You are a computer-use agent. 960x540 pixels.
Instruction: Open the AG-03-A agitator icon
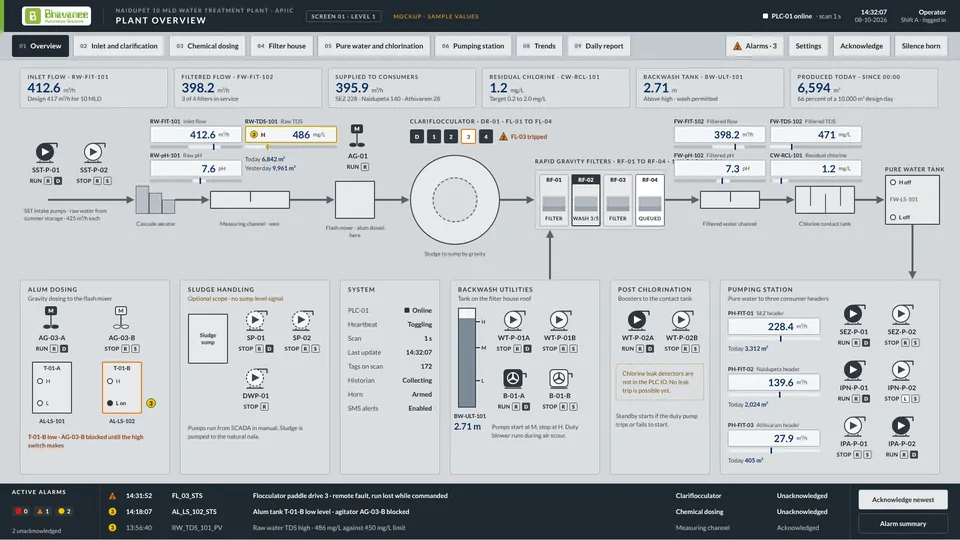point(51,318)
